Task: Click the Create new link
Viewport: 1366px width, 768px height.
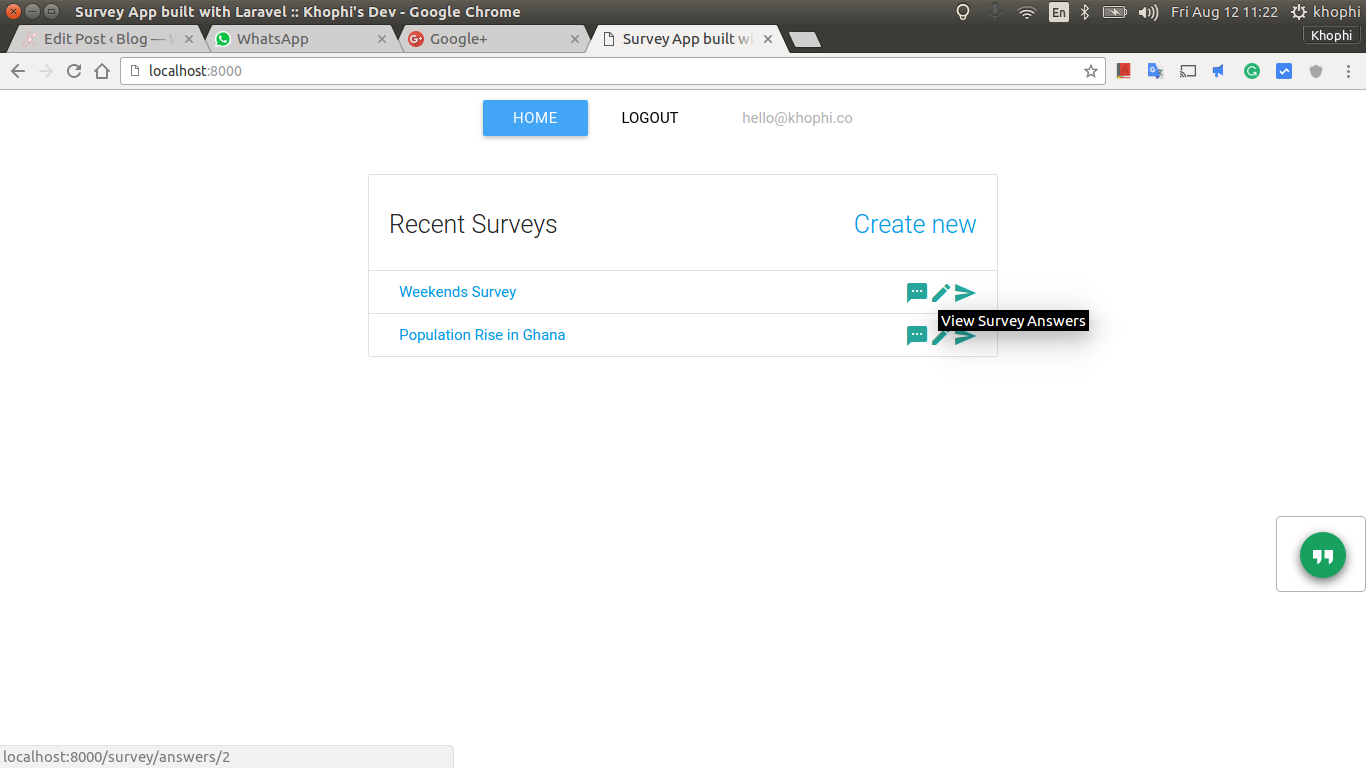Action: click(915, 224)
